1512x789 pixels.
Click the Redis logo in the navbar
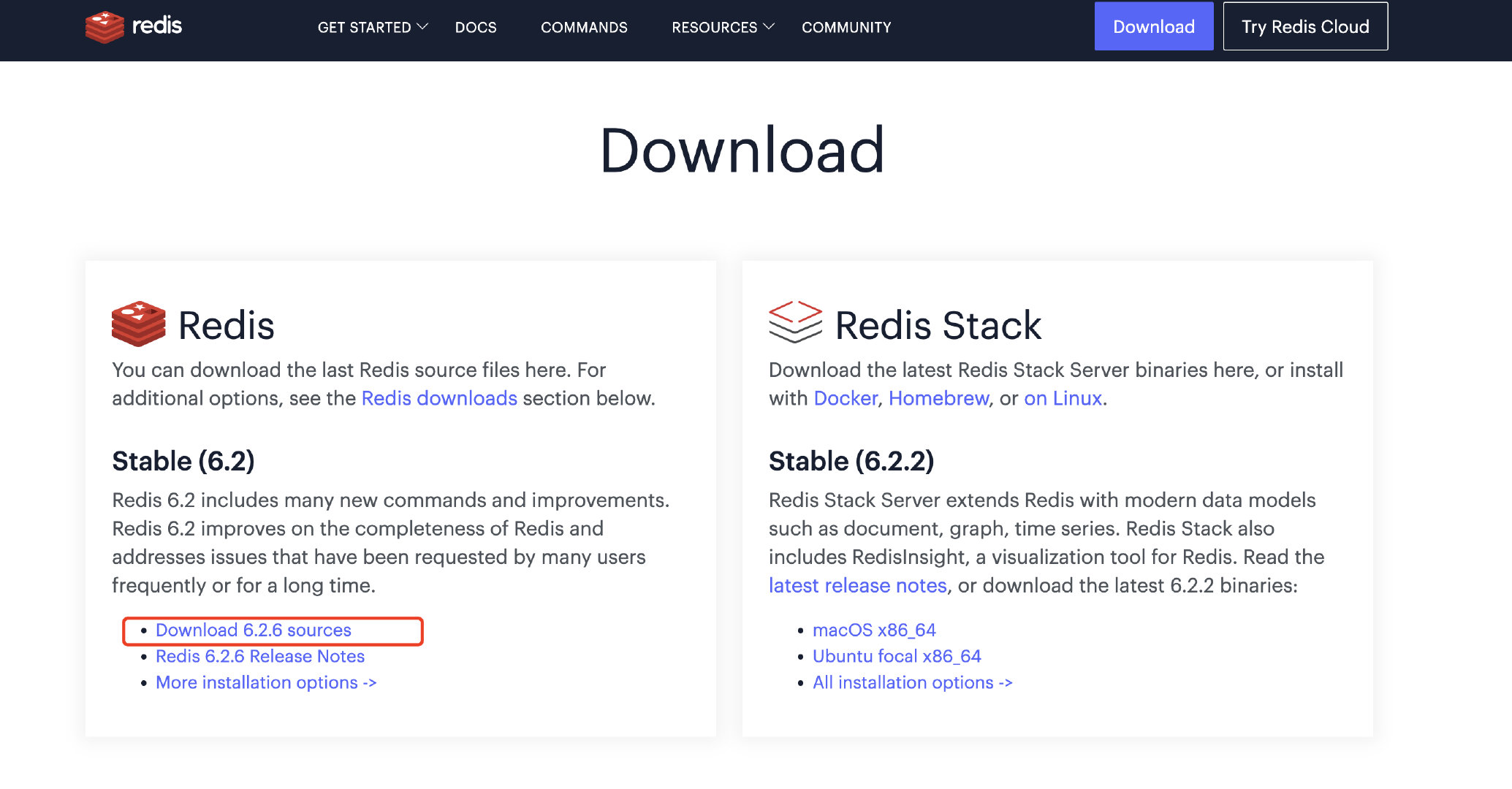point(134,27)
